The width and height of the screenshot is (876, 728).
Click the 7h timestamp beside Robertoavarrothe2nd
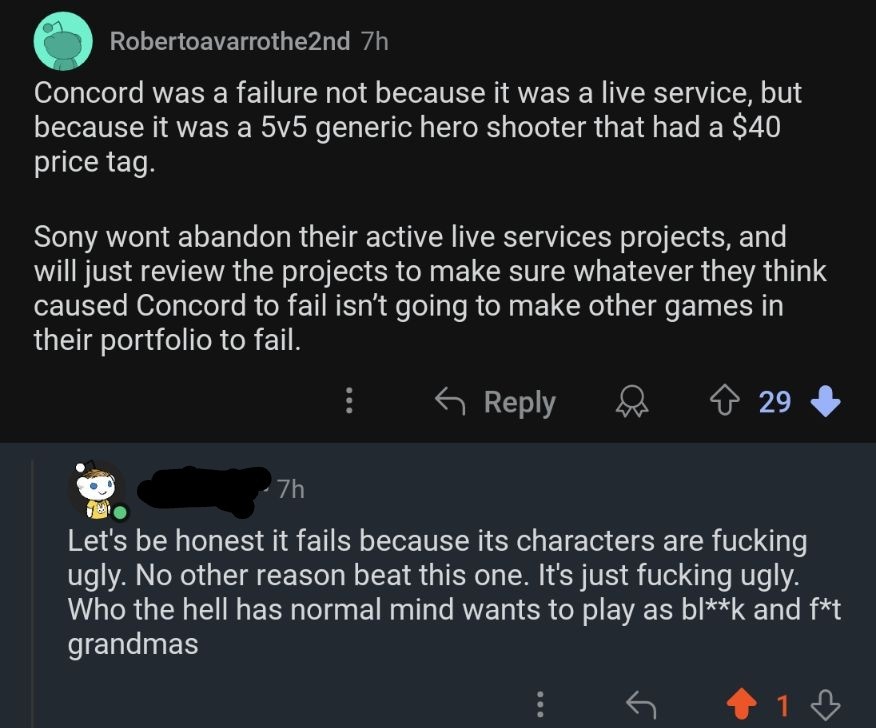(x=373, y=41)
